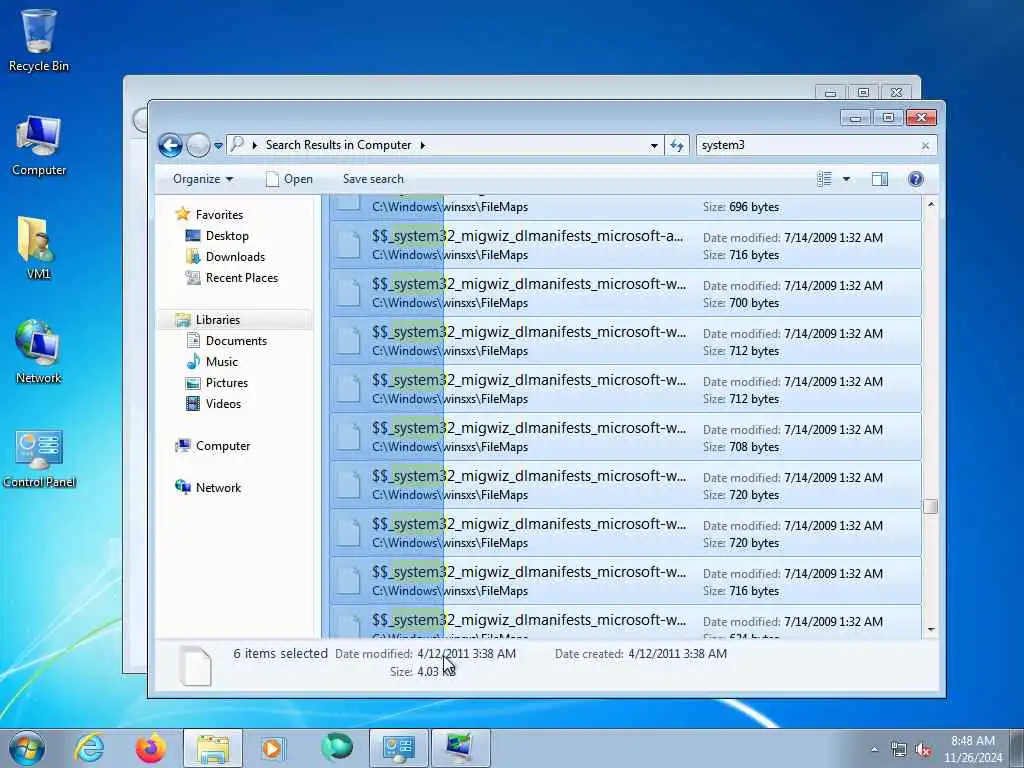Click the Open toolbar button
The width and height of the screenshot is (1024, 768).
click(289, 179)
